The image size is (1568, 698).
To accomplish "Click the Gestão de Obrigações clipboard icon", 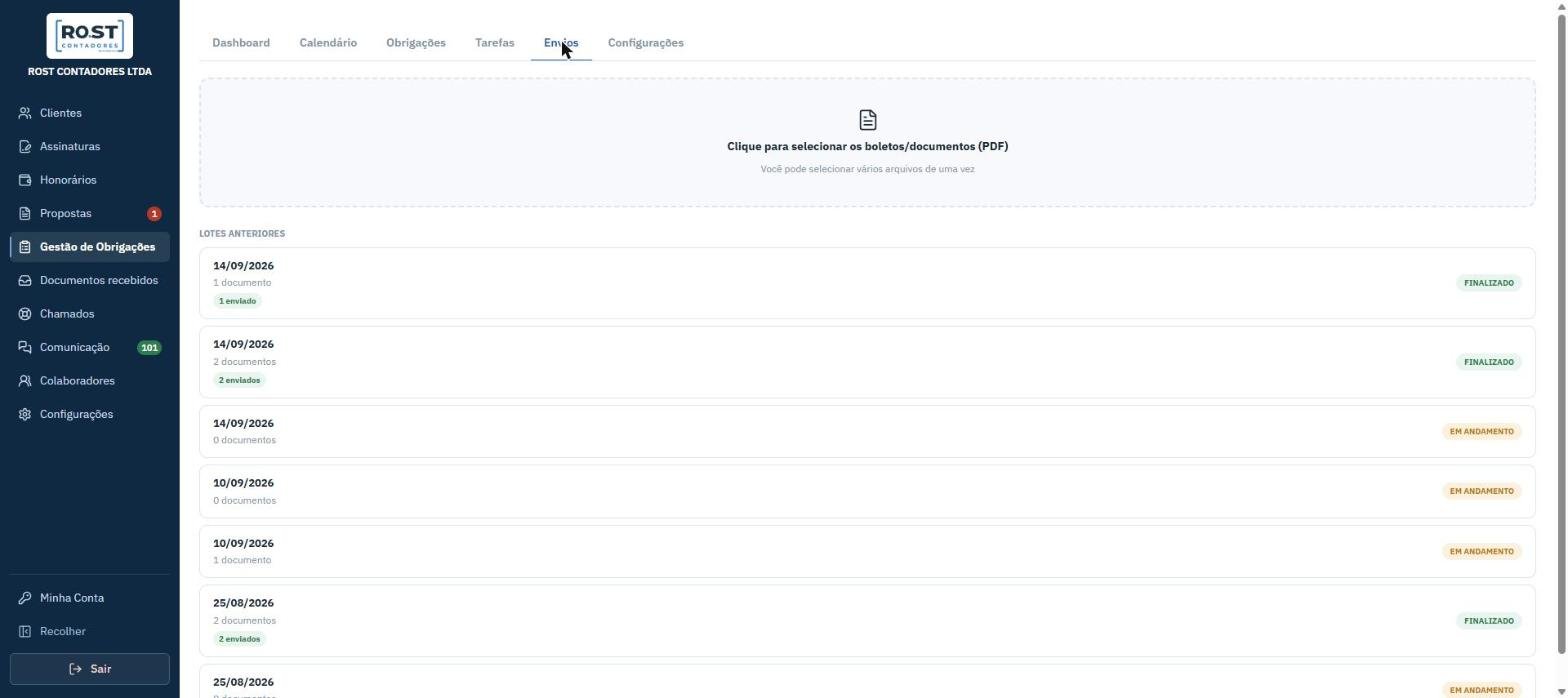I will coord(25,247).
